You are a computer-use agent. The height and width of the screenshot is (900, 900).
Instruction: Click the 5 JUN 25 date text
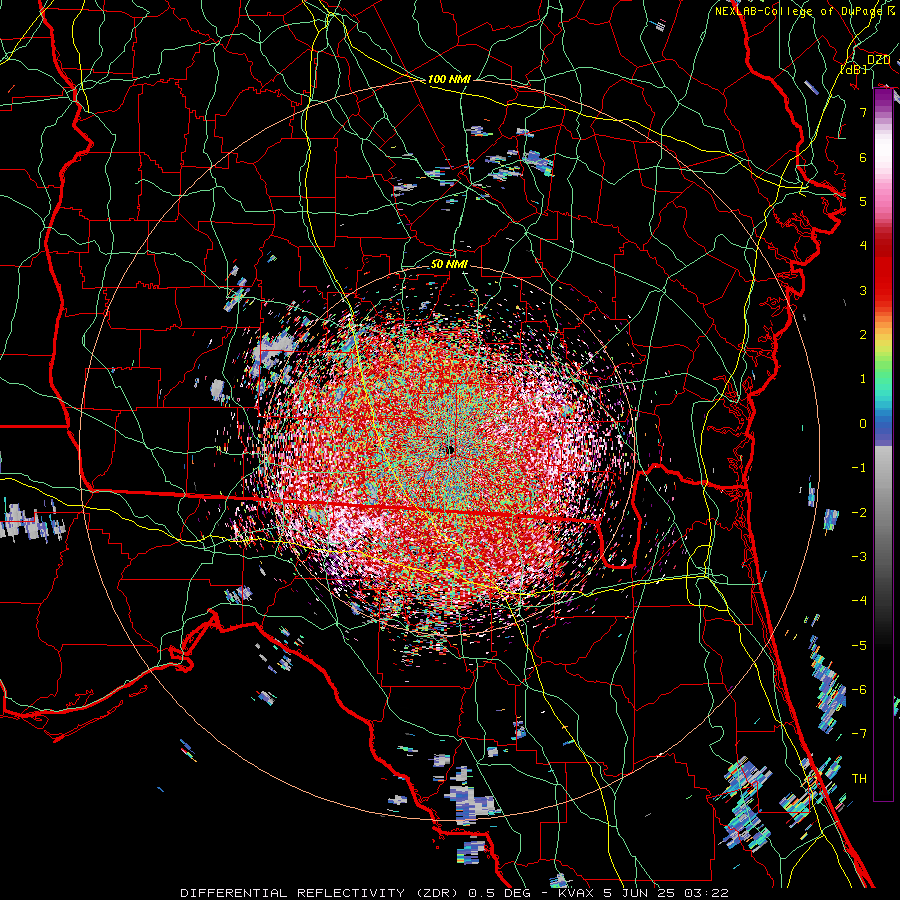coord(638,893)
